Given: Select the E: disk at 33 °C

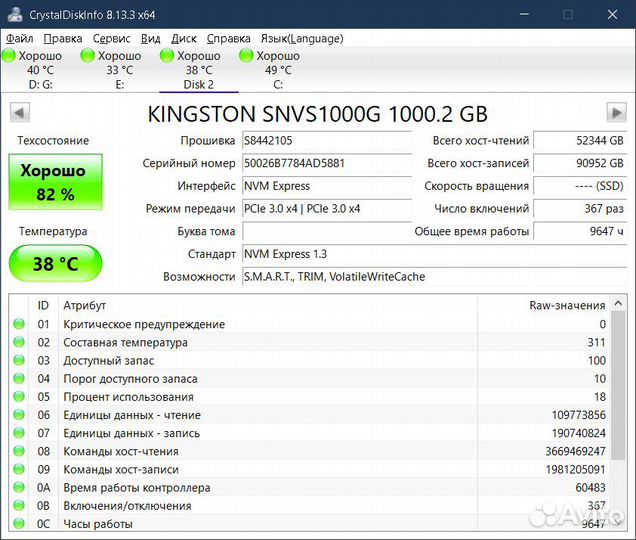Looking at the screenshot, I should (120, 70).
